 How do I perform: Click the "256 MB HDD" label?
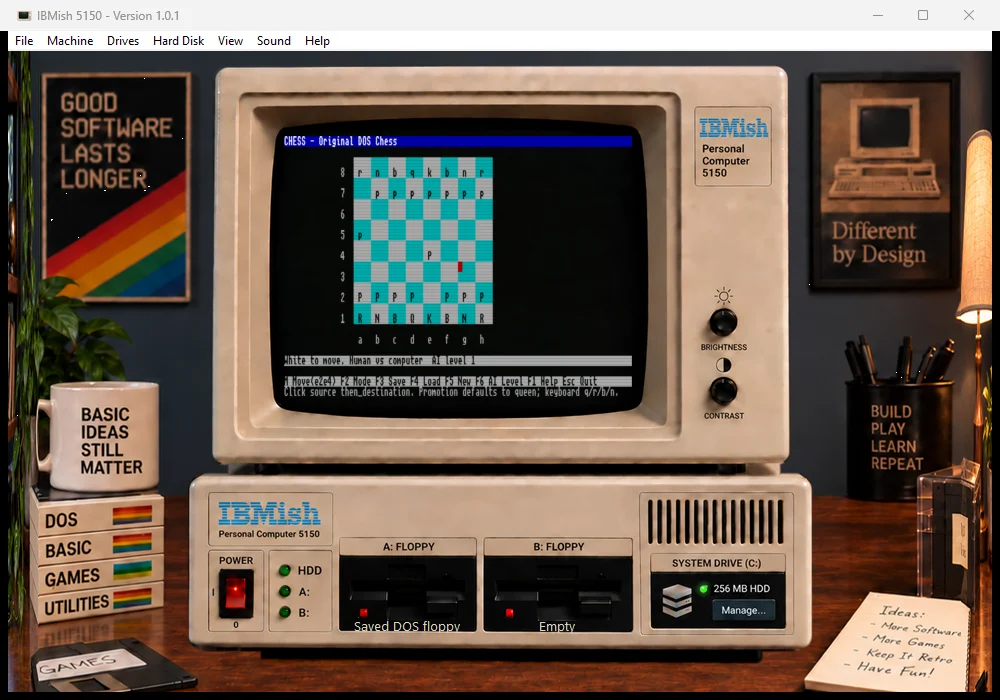point(742,588)
